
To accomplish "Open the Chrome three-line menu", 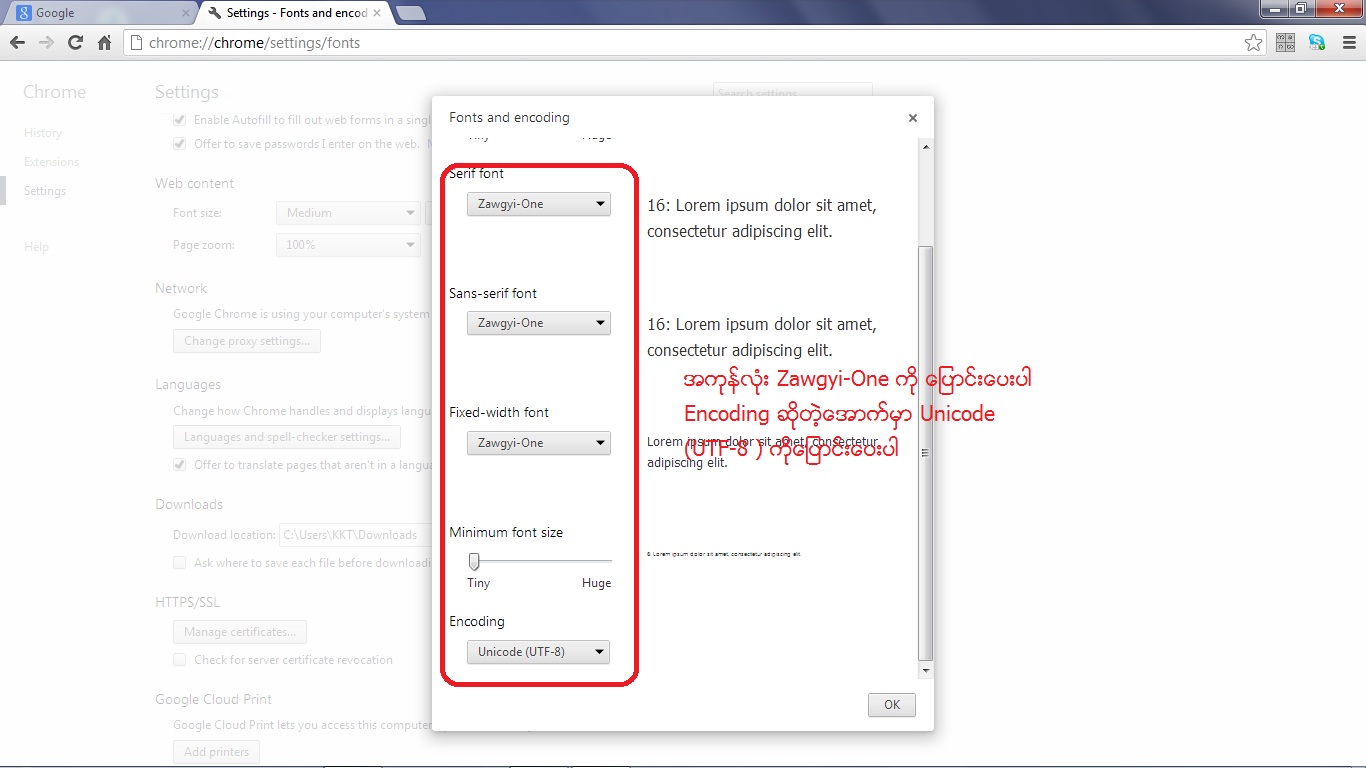I will pyautogui.click(x=1347, y=43).
